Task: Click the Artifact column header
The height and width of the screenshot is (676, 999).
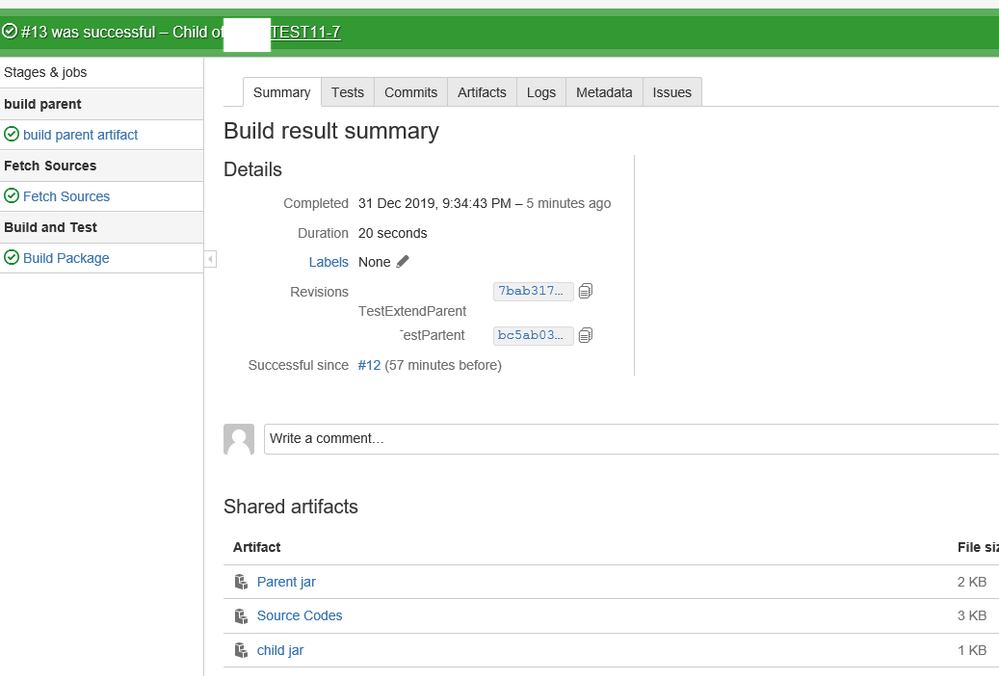Action: point(257,547)
